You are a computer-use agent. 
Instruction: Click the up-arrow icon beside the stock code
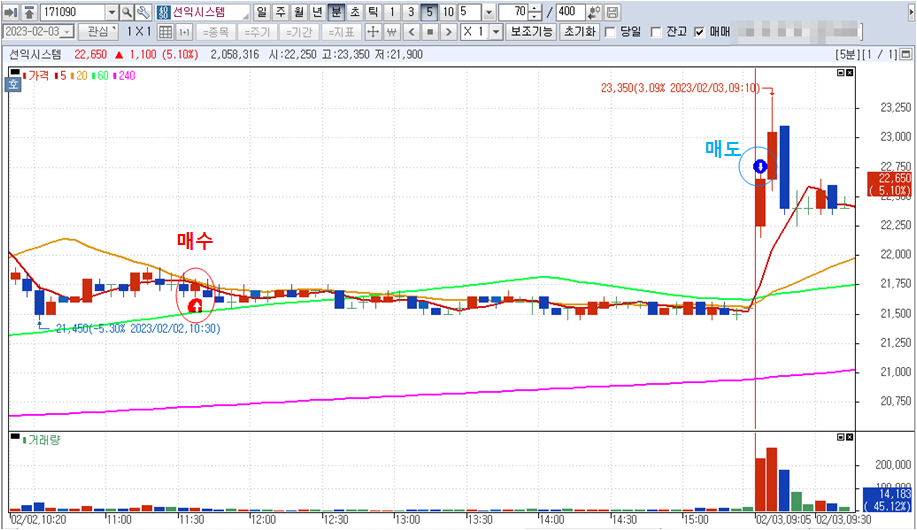point(29,12)
